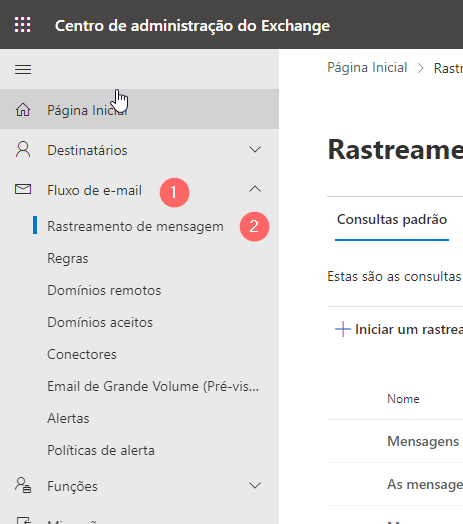Open Alertas in the sidebar
463x524 pixels.
[68, 418]
